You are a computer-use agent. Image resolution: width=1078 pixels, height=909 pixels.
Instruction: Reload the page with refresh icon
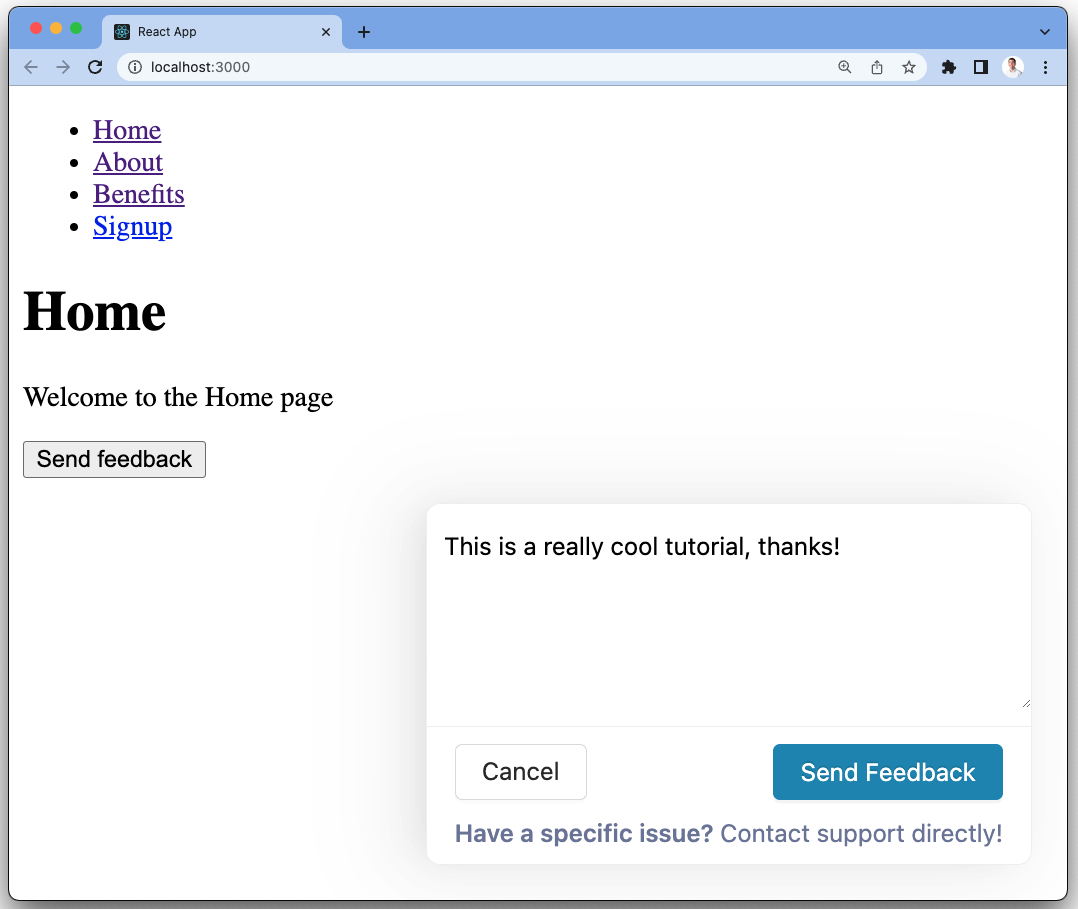95,67
